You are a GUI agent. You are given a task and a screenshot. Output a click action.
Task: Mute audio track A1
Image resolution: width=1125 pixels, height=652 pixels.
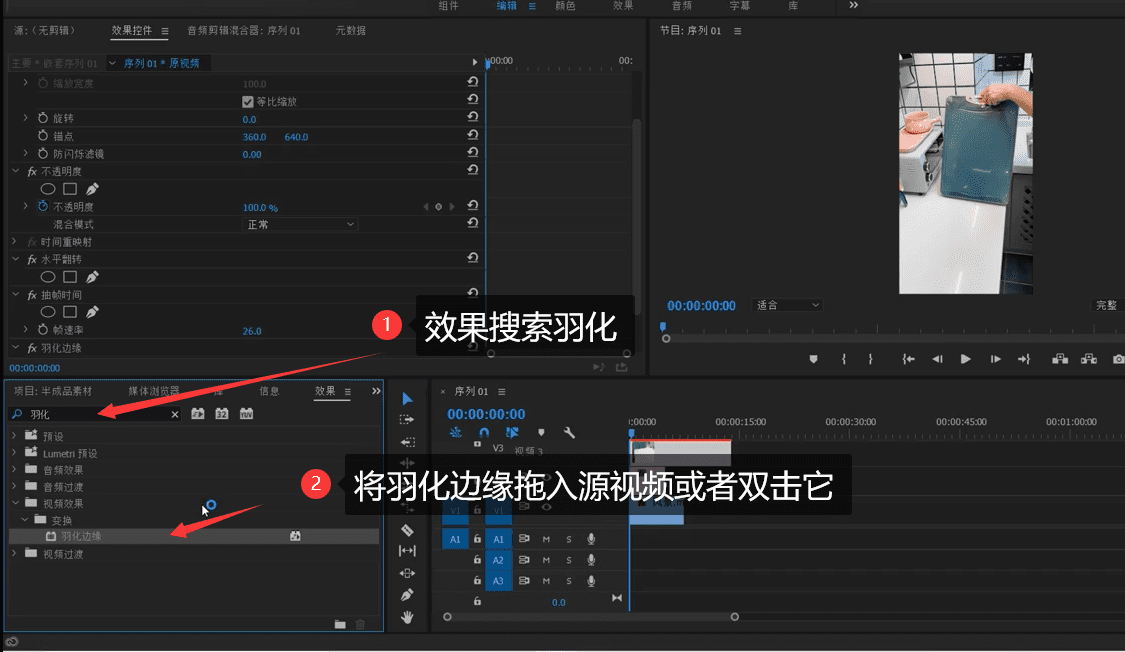tap(546, 539)
